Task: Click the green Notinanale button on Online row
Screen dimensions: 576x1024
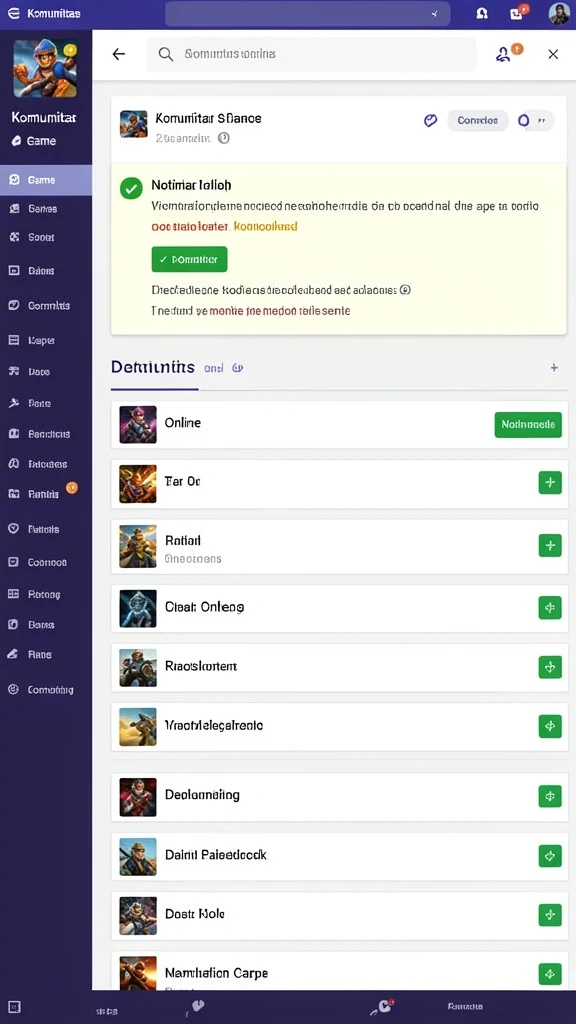Action: point(528,424)
